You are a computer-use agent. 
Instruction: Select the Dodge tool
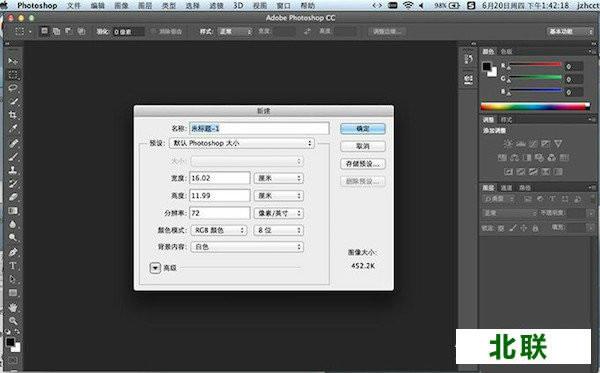(x=13, y=238)
